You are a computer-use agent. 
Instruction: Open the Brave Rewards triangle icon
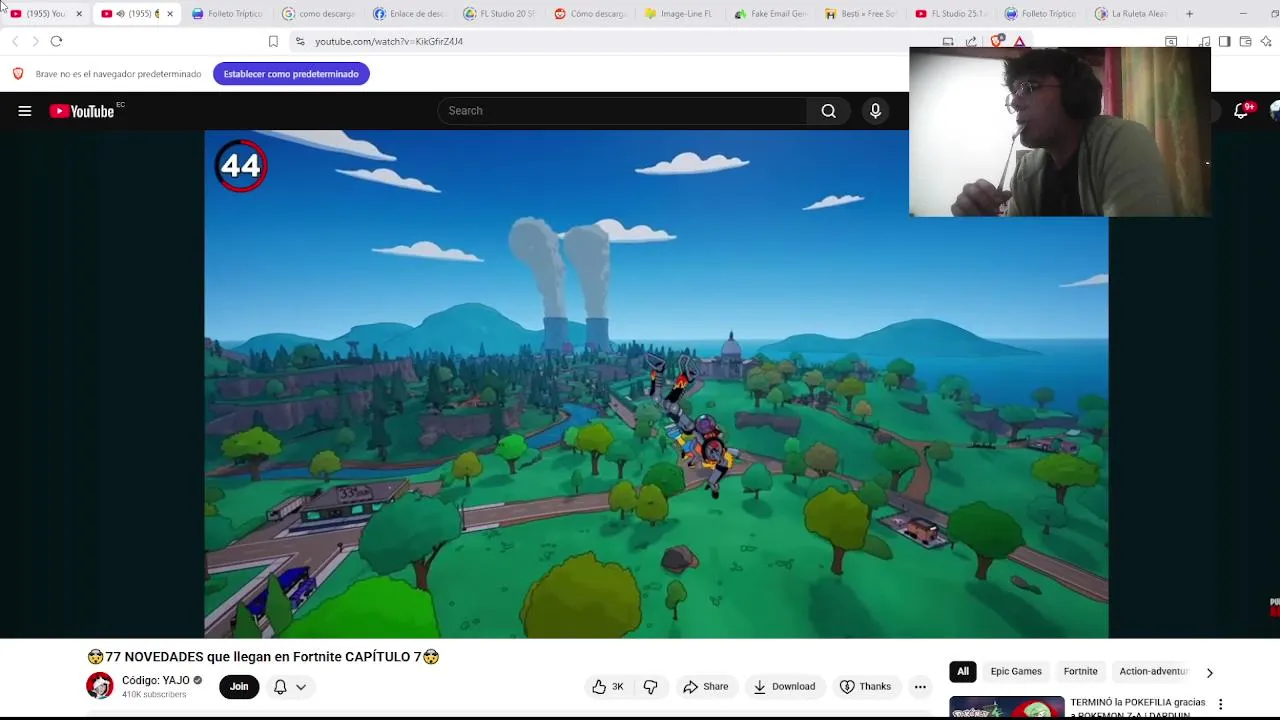tap(1019, 41)
